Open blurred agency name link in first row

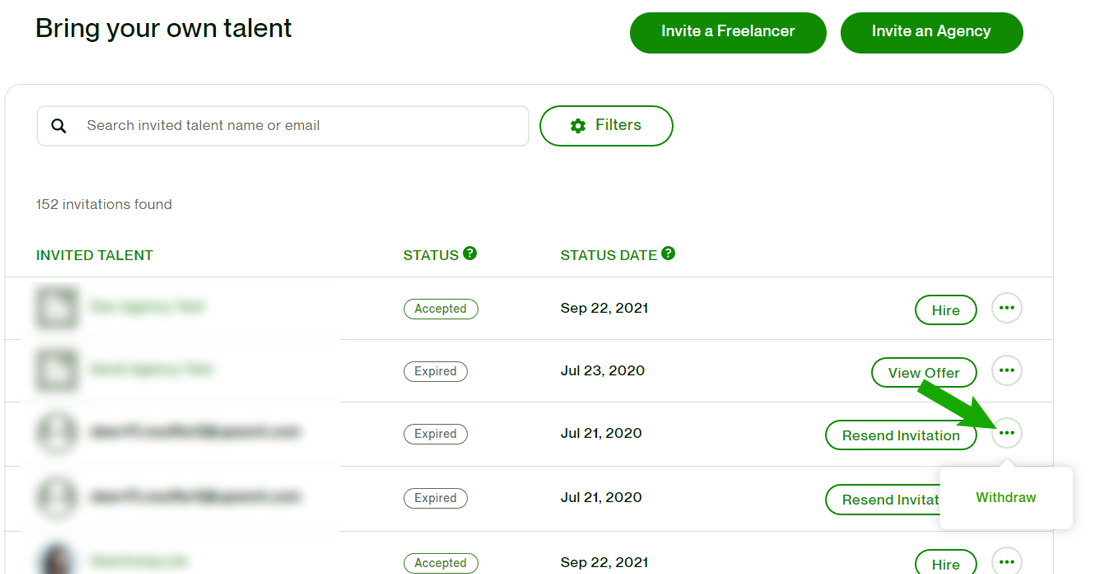(x=147, y=308)
